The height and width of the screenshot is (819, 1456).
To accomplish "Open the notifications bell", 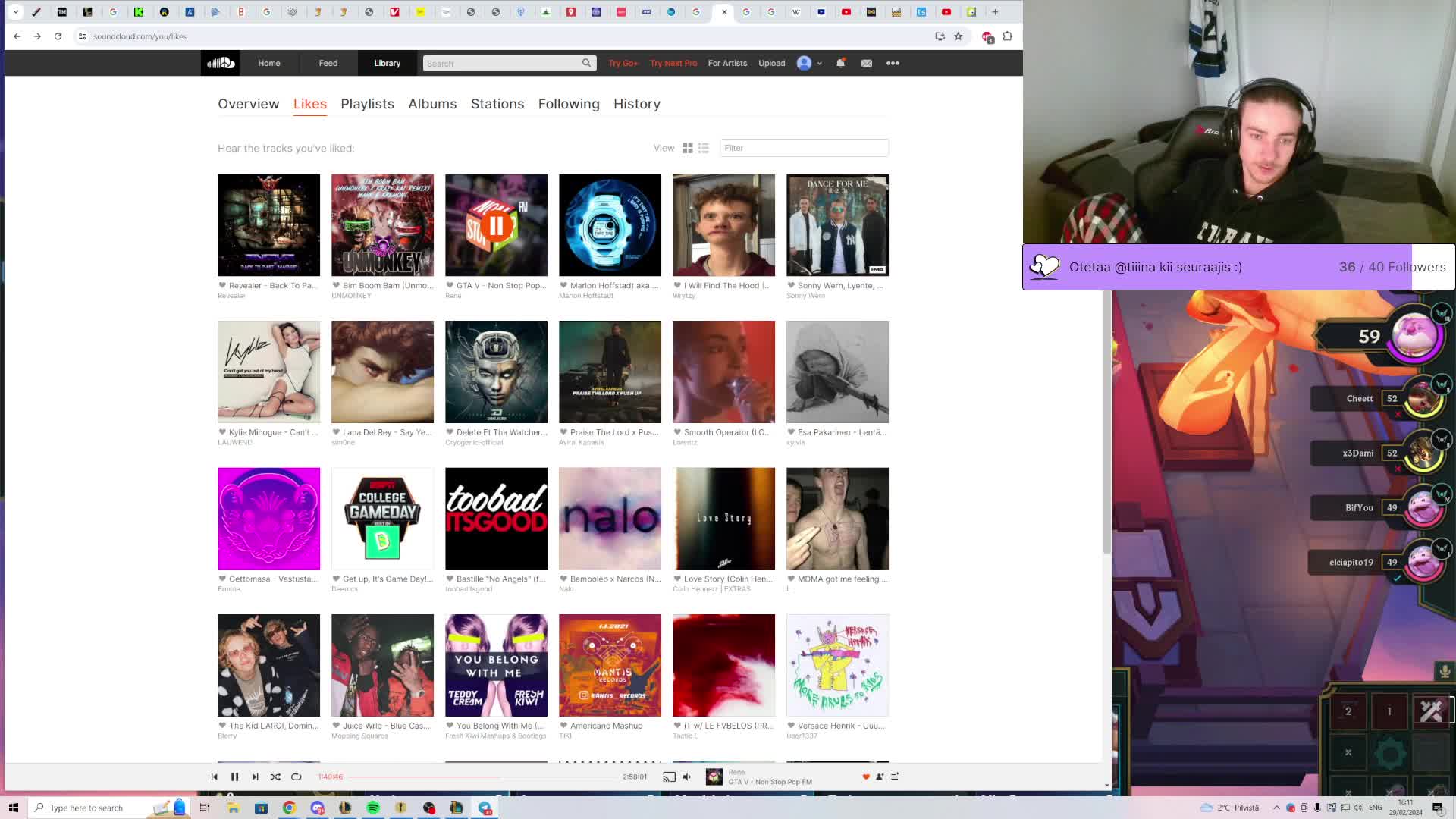I will pos(840,63).
